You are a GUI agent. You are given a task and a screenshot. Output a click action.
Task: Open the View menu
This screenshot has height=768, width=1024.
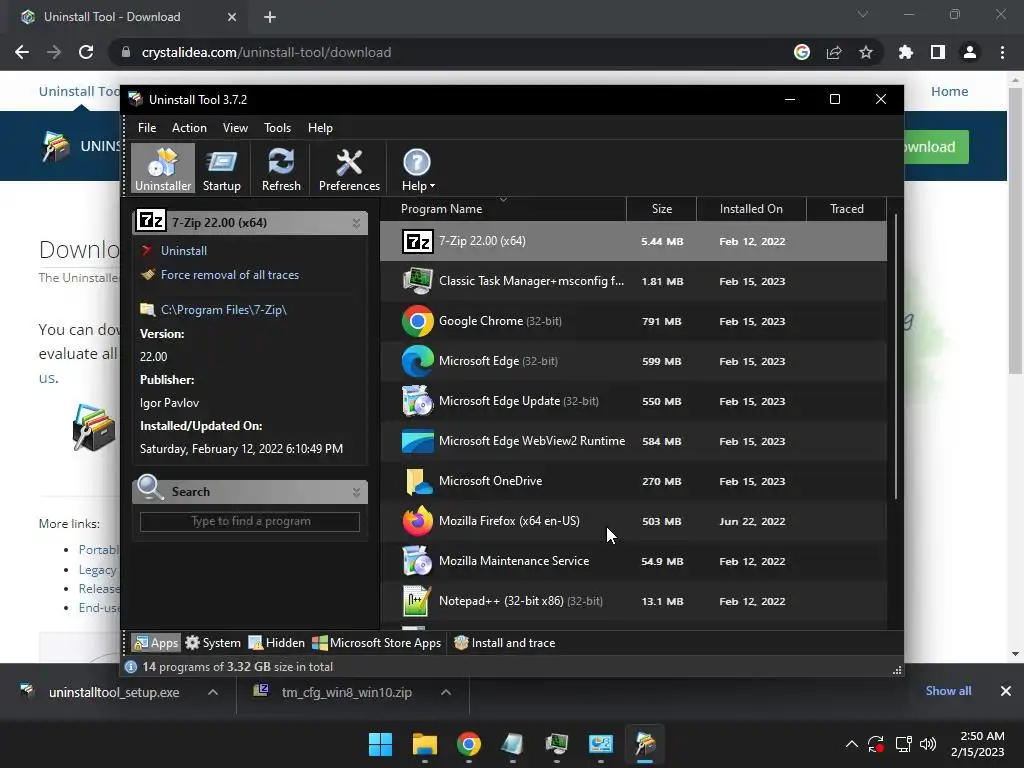[x=235, y=128]
